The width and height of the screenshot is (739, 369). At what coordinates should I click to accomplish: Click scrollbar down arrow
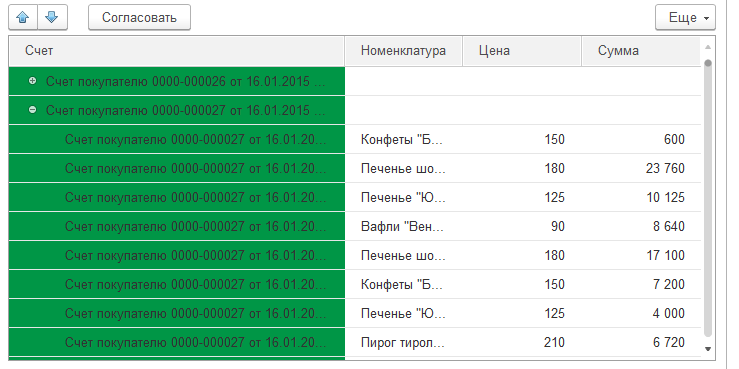click(x=707, y=349)
